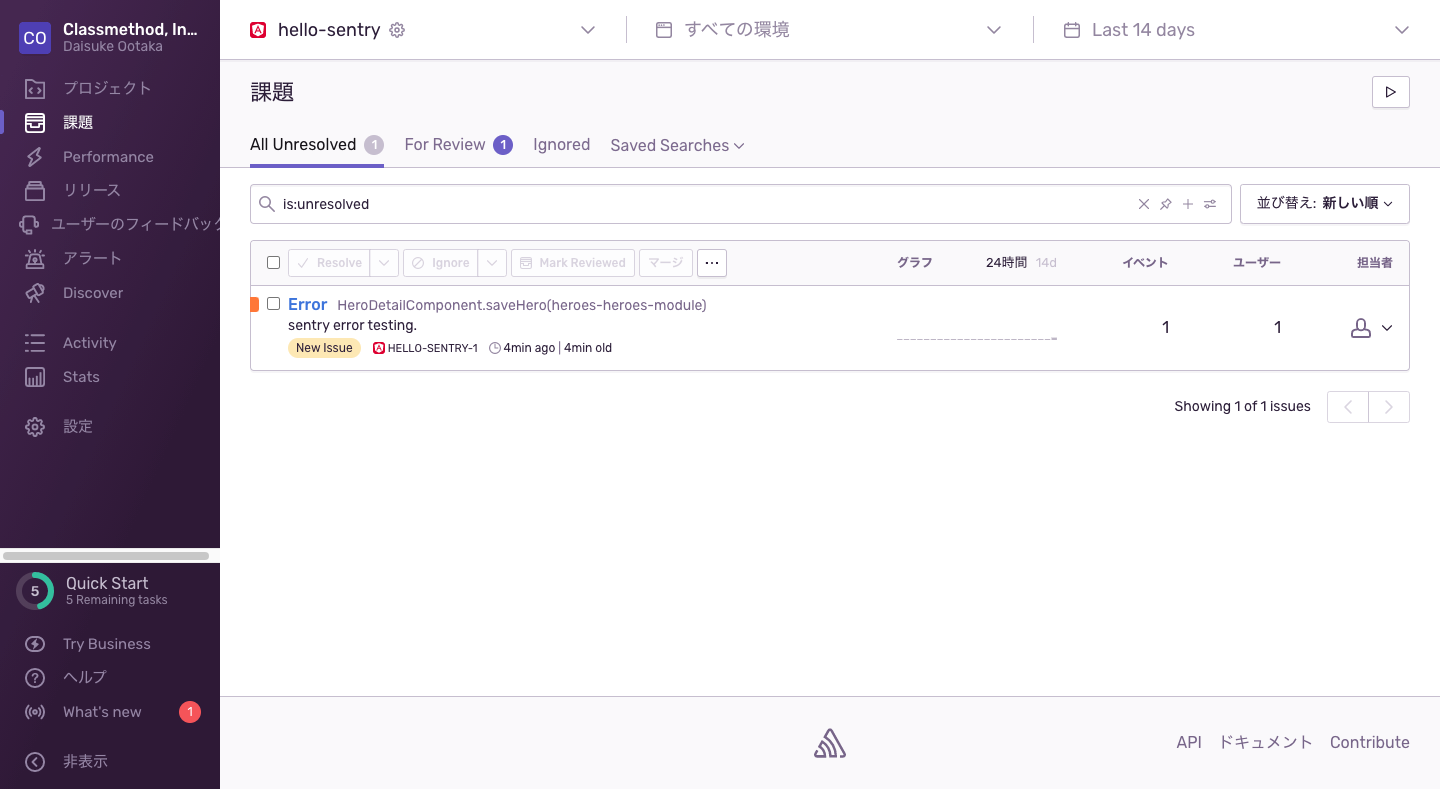The image size is (1440, 789).
Task: Click the Quick Start progress ring
Action: (x=35, y=591)
